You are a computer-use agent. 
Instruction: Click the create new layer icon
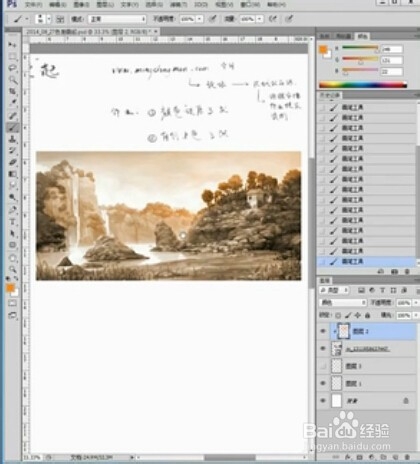pos(395,457)
